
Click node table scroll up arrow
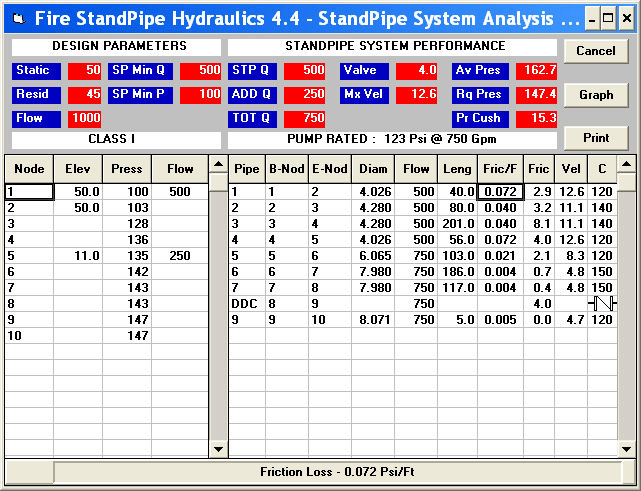tap(218, 164)
